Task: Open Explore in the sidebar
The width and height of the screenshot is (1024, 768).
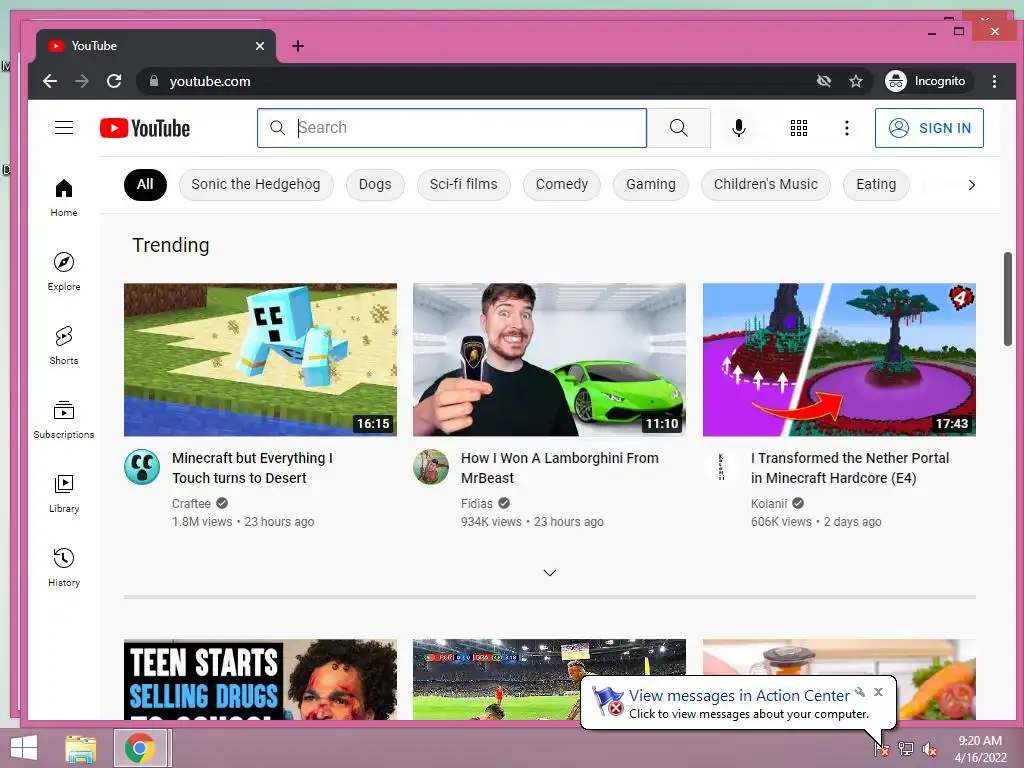Action: pyautogui.click(x=64, y=272)
